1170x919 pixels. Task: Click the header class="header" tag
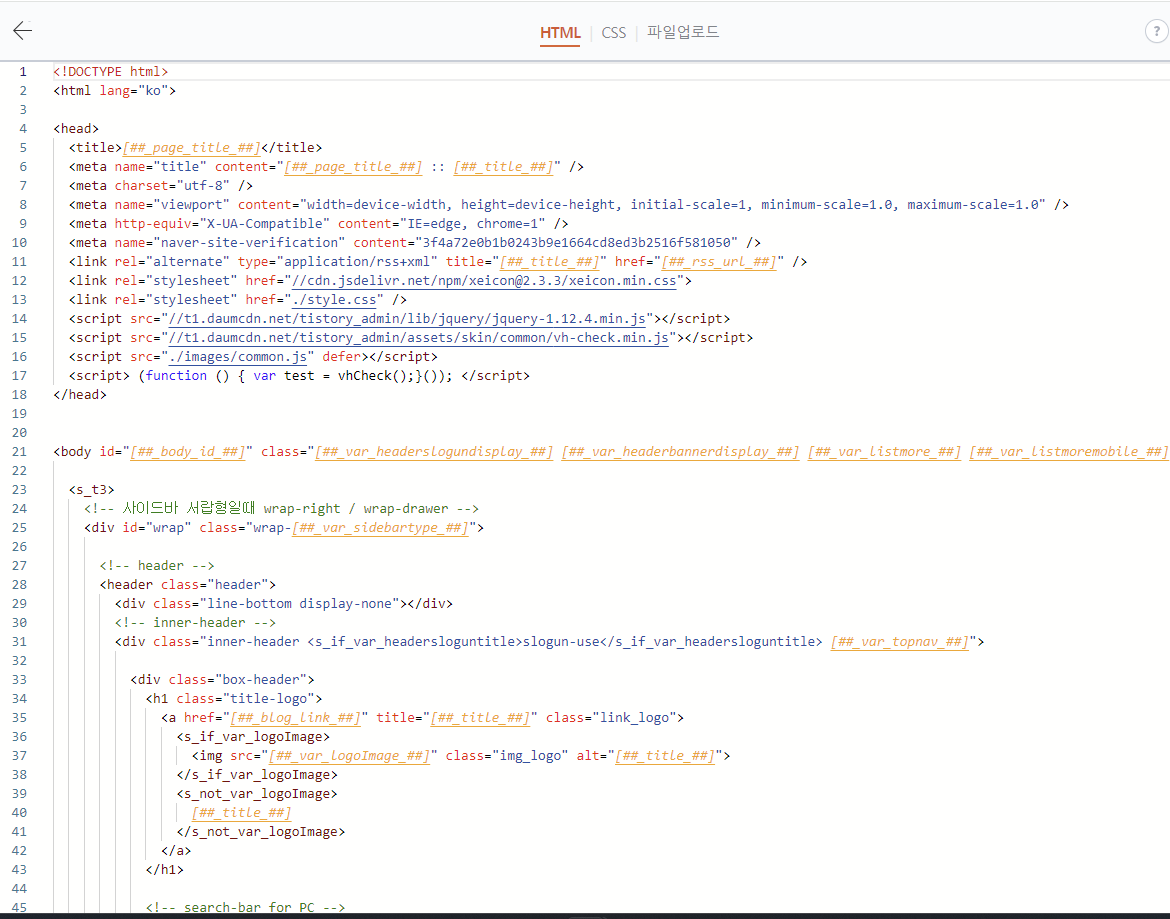point(187,585)
